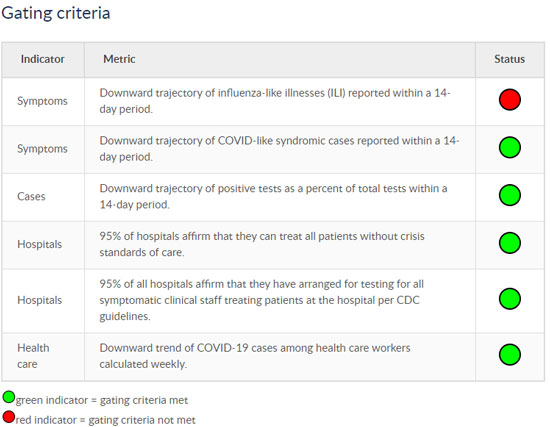Click 'red indicator = gating criteria not met' text
Viewport: 550px width, 427px height.
coord(105,420)
